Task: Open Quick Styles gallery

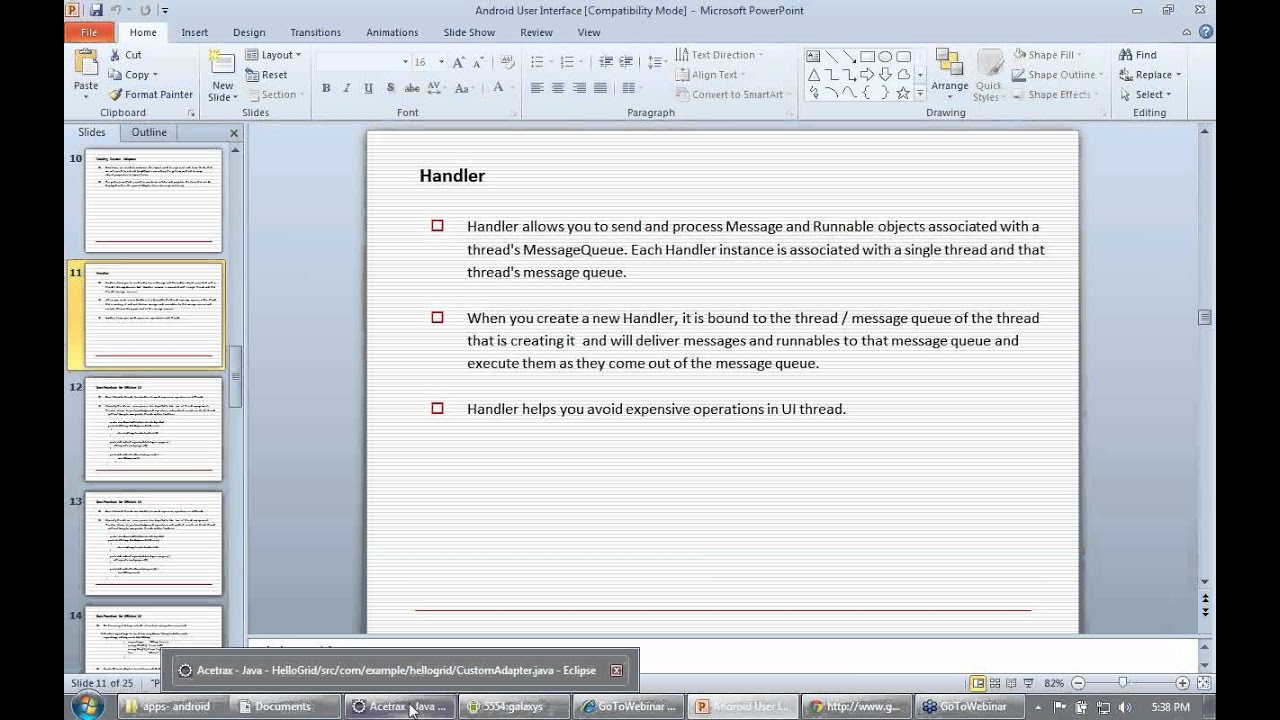Action: click(x=988, y=75)
